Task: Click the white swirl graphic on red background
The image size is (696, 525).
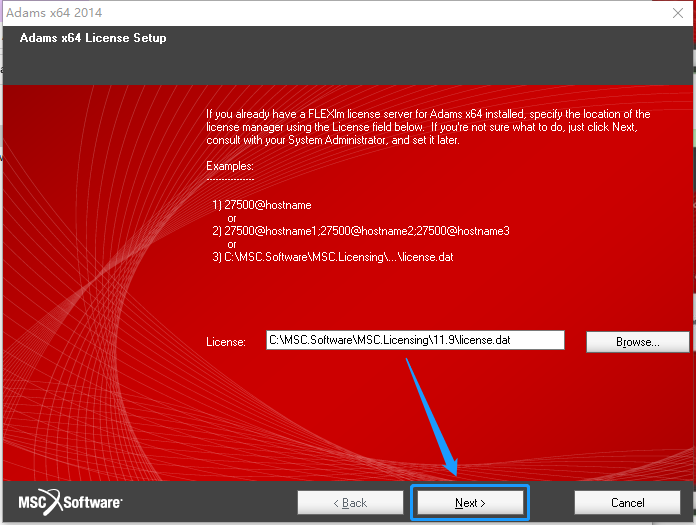Action: click(98, 284)
